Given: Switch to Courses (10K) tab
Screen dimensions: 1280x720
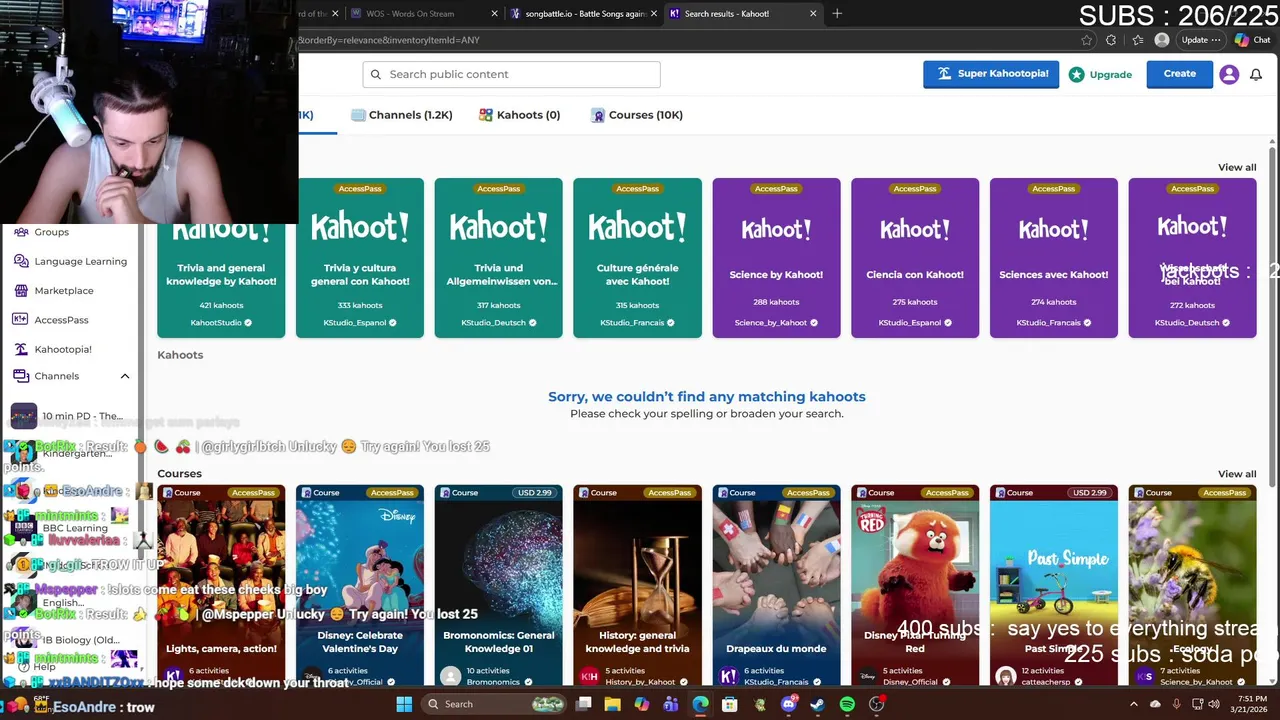Looking at the screenshot, I should coord(637,115).
